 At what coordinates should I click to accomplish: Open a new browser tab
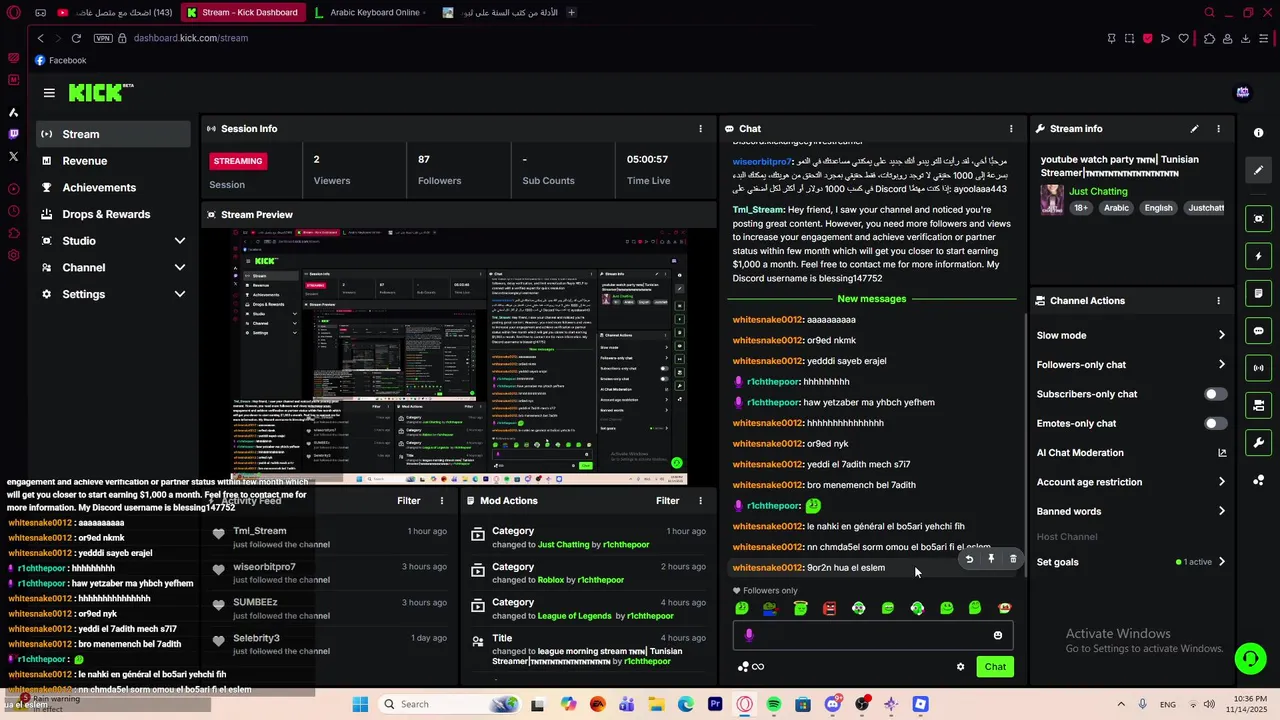point(571,13)
